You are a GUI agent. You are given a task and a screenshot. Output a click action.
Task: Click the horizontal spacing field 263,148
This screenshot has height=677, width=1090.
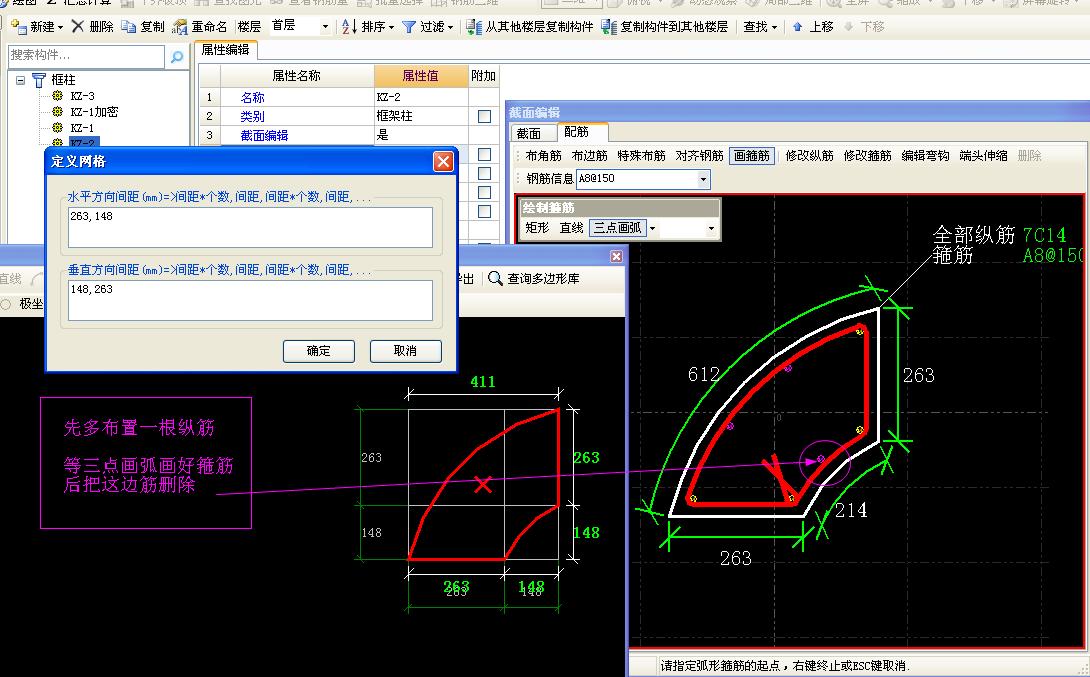(x=250, y=227)
